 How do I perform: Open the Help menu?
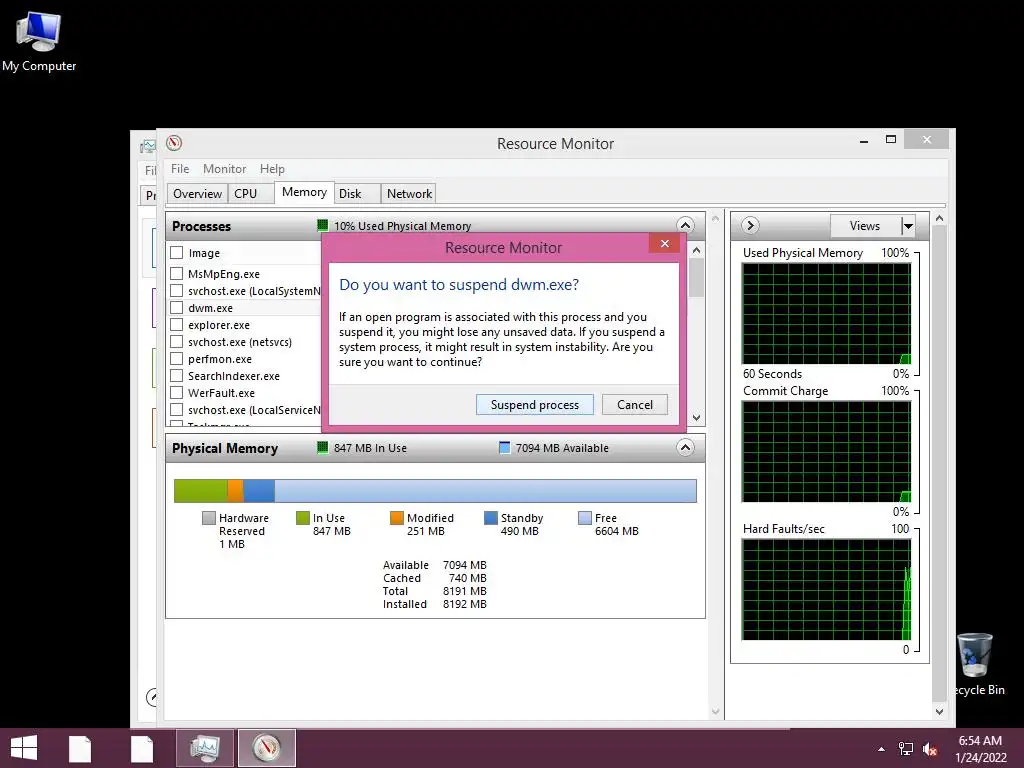tap(272, 168)
